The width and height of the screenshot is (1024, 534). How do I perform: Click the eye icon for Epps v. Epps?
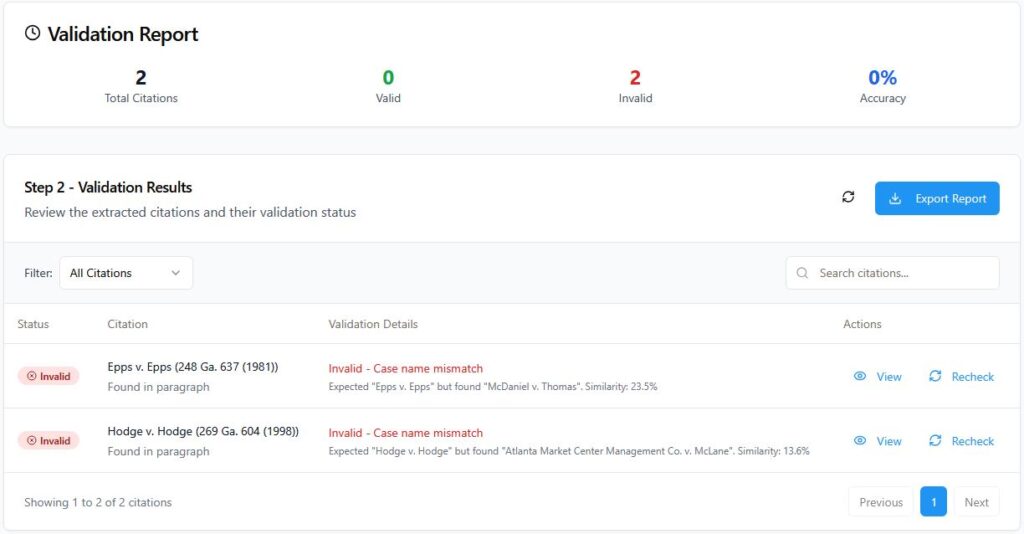tap(860, 376)
